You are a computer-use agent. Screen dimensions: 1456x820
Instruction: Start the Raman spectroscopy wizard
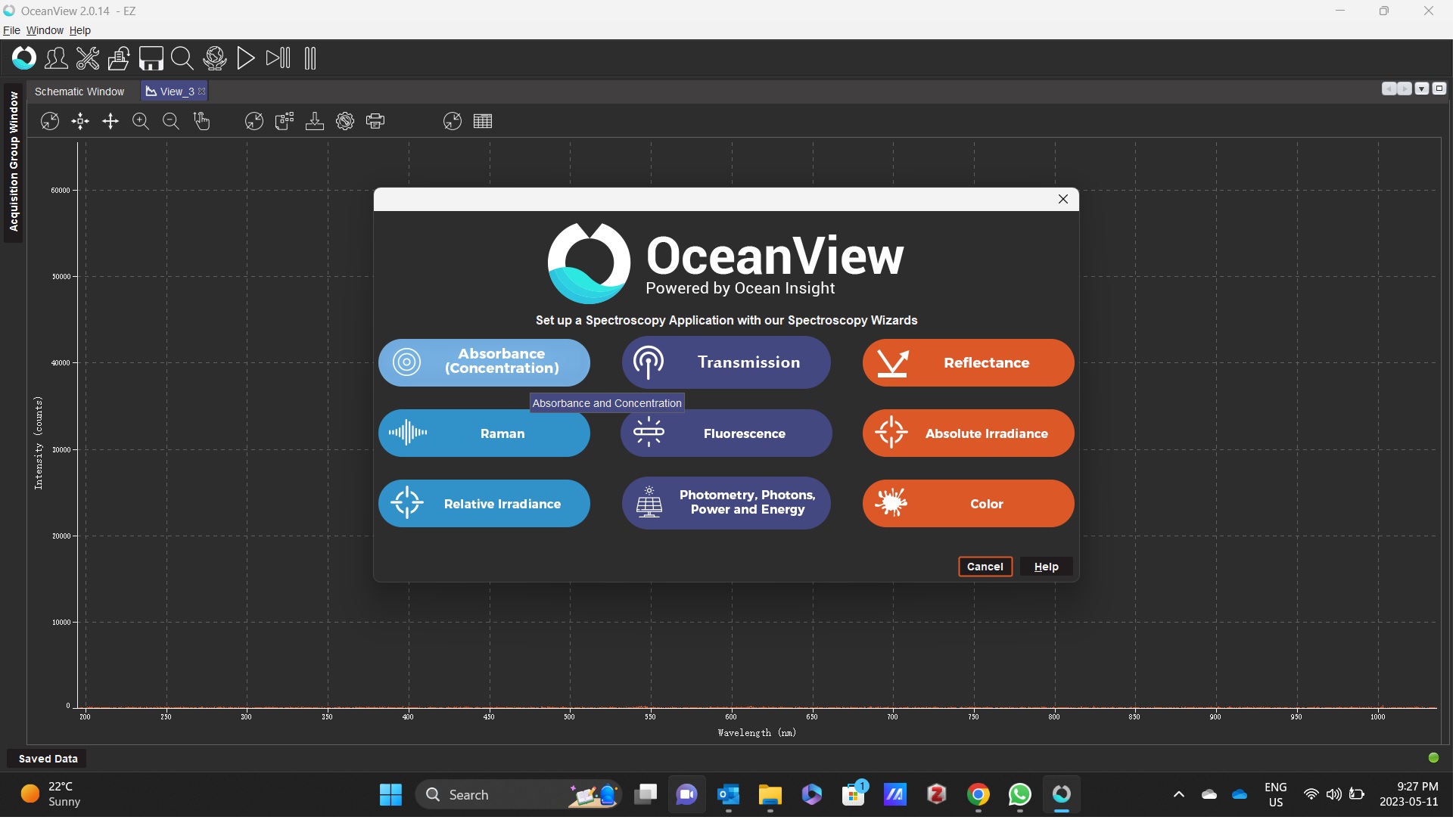(x=484, y=434)
